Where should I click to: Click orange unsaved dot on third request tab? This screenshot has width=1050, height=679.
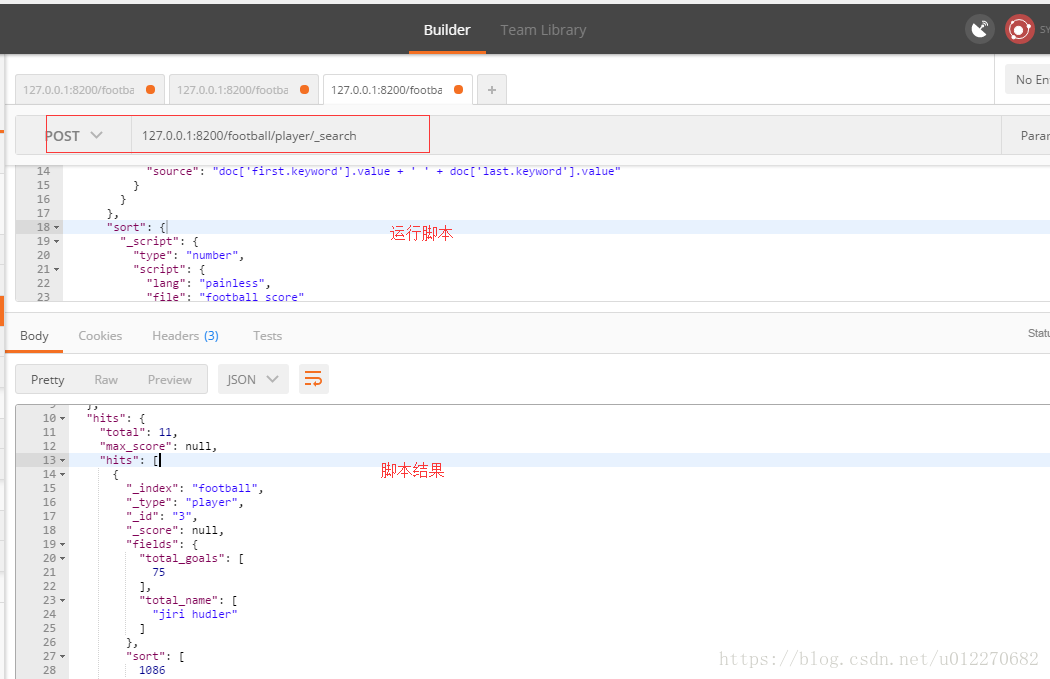[x=459, y=90]
